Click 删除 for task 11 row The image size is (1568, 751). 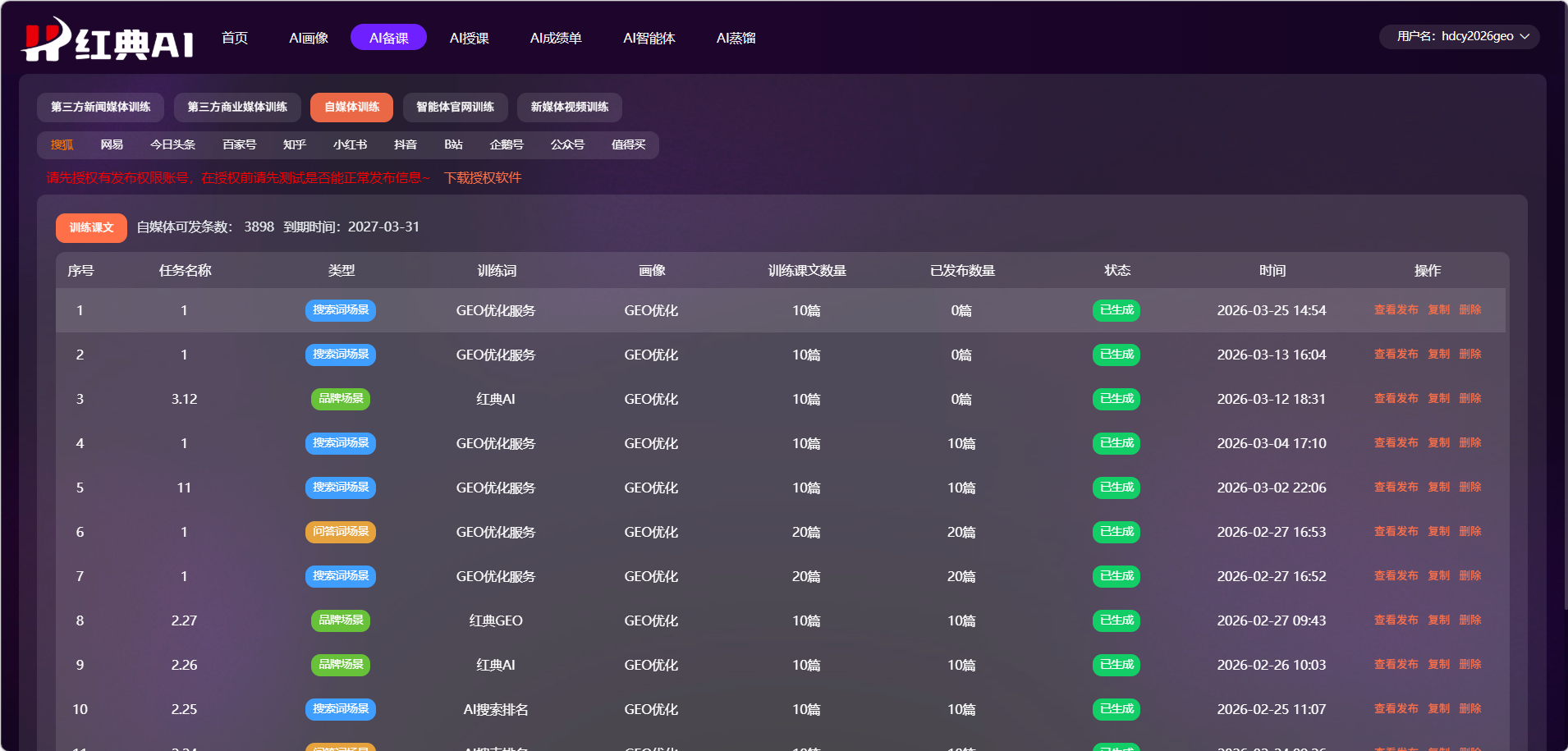click(1469, 488)
